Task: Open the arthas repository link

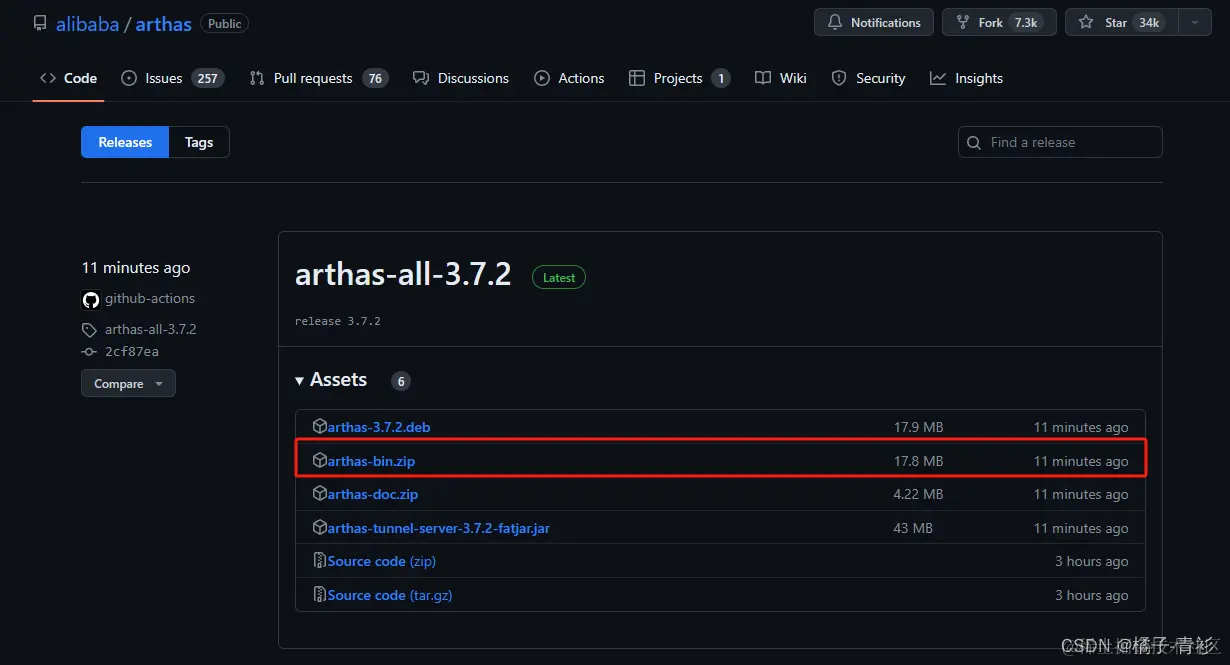Action: (x=163, y=23)
